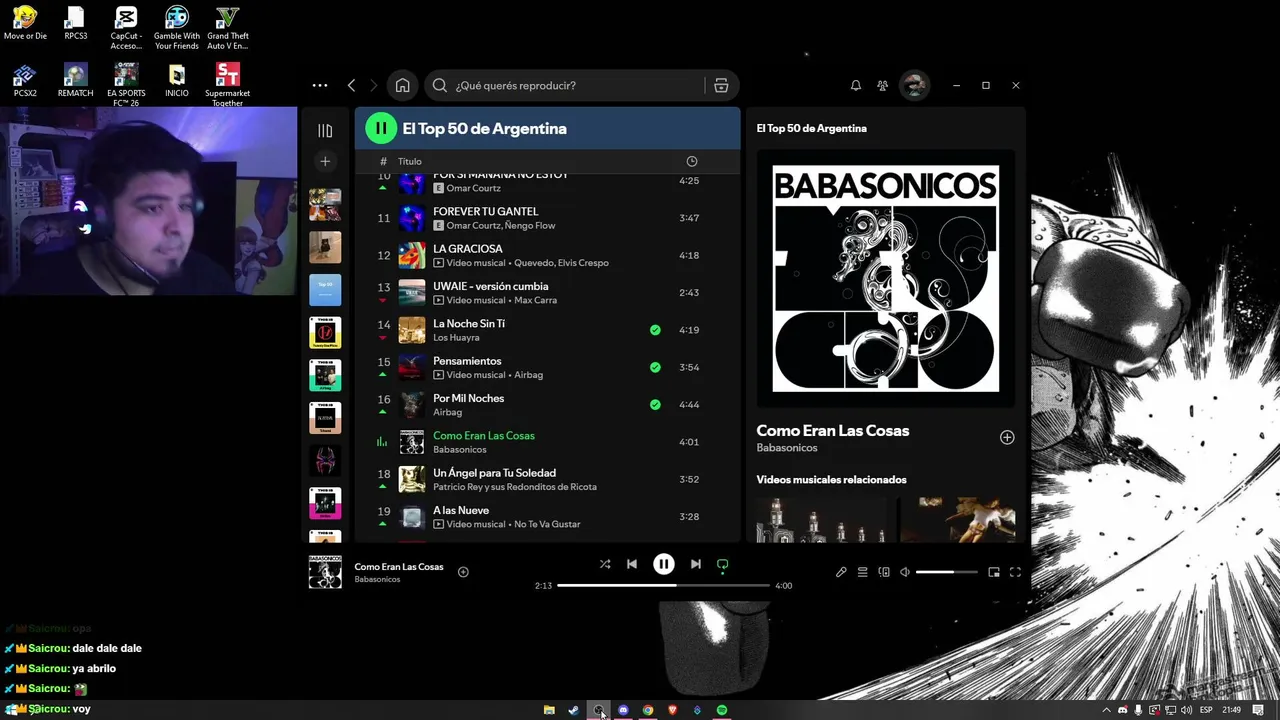Go to Spotify Home
The image size is (1280, 720).
coord(402,85)
